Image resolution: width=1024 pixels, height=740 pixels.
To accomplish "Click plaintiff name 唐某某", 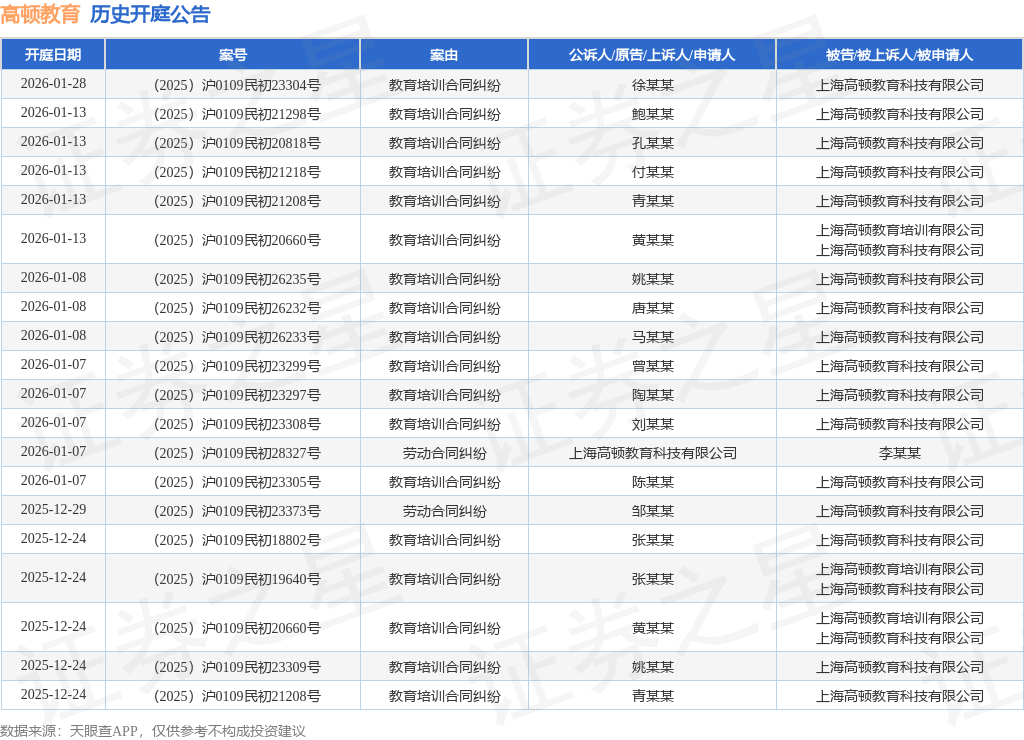I will coord(652,308).
